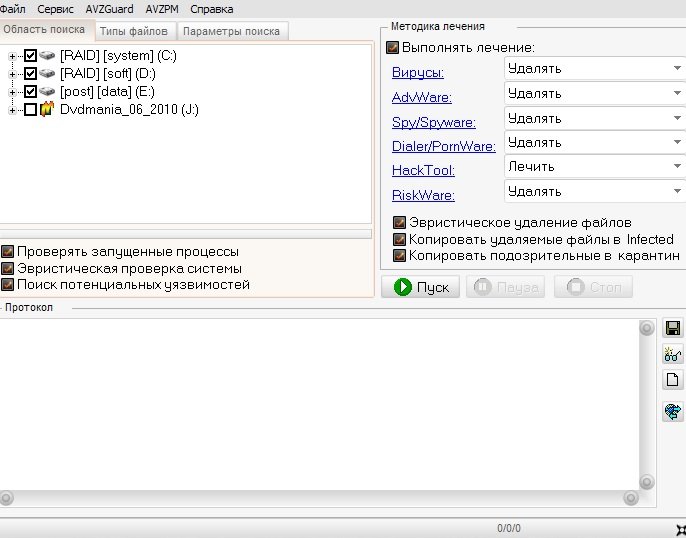Follow the HackTool link

tap(423, 170)
